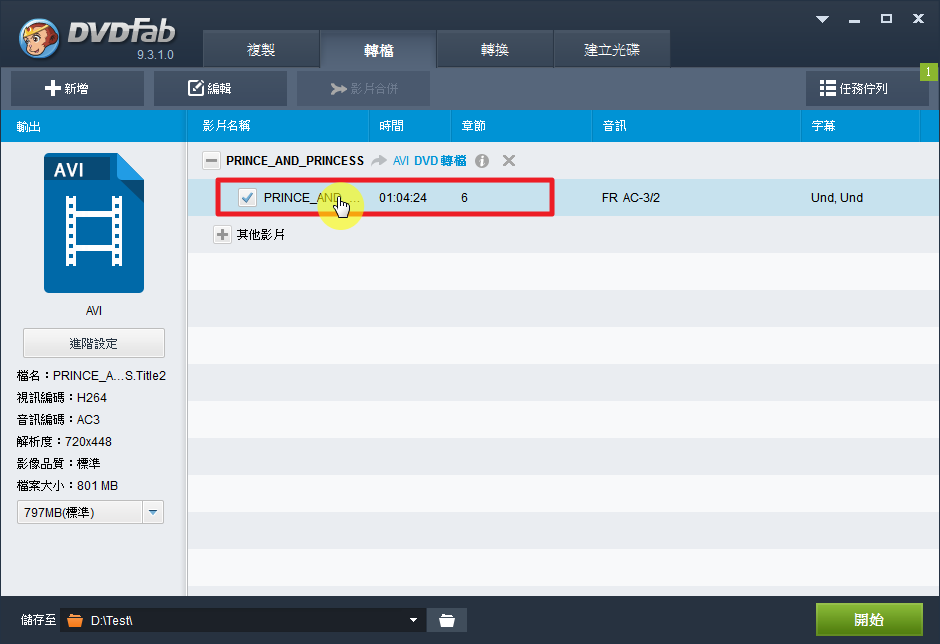Uncheck the PRINCE_AND title checkbox
The image size is (940, 644).
click(x=247, y=198)
